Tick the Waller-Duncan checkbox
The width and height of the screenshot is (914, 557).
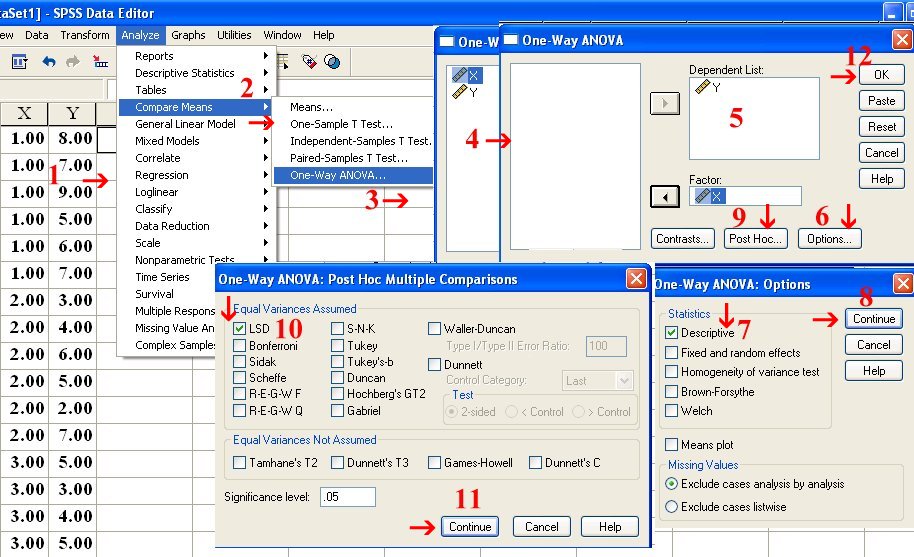click(434, 329)
